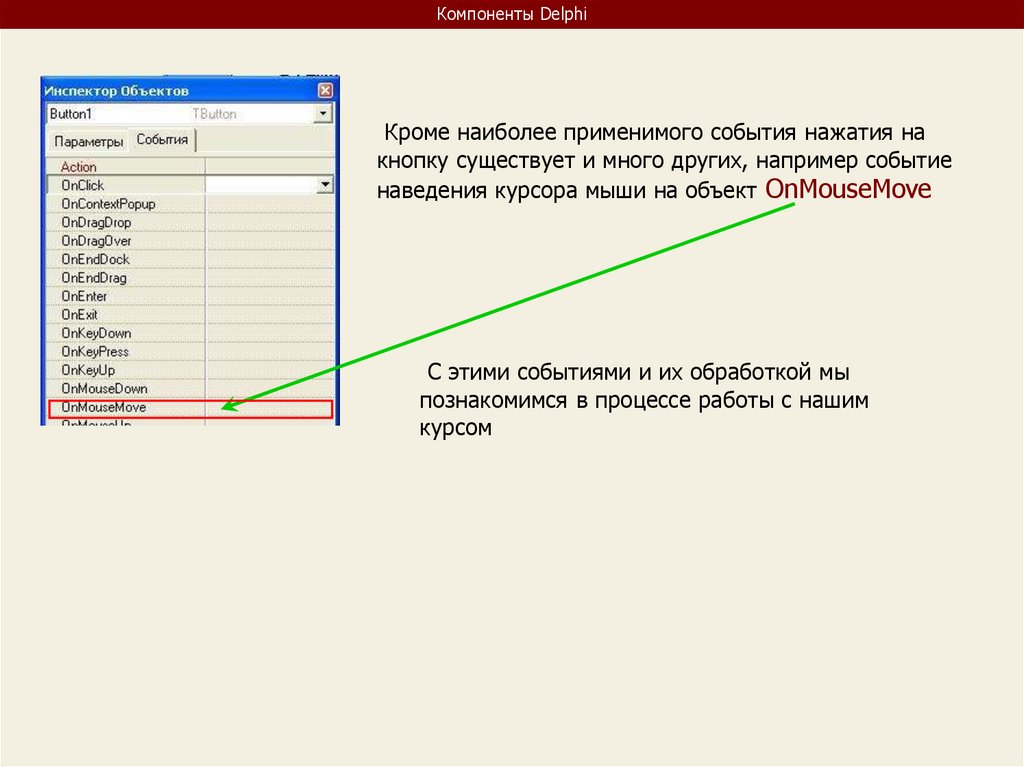Select the OnEndDrag event row
Viewport: 1024px width, 767px height.
click(190, 278)
